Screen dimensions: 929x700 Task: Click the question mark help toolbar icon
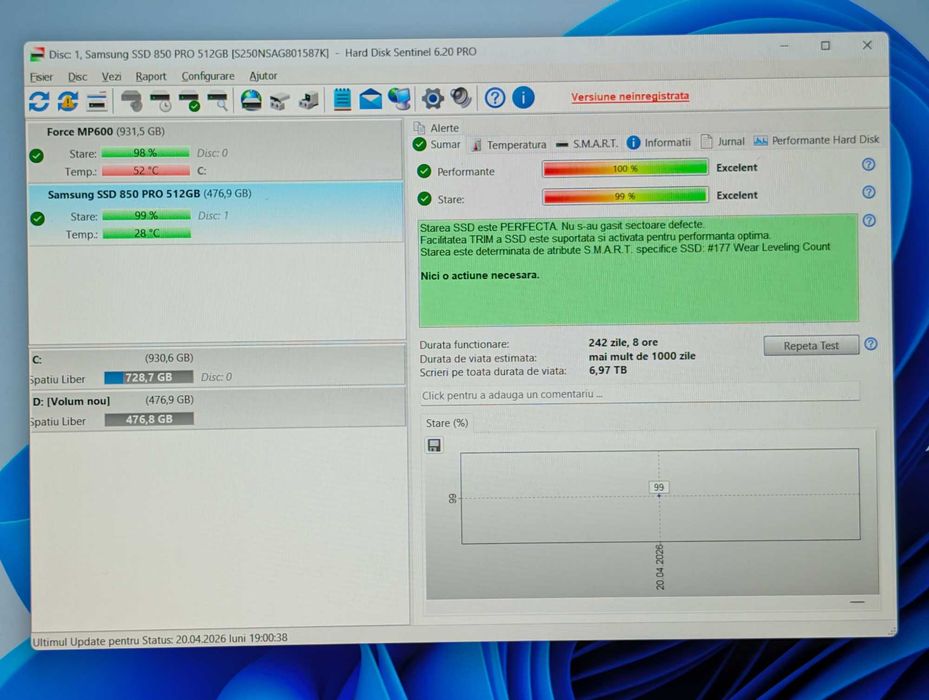(x=495, y=97)
